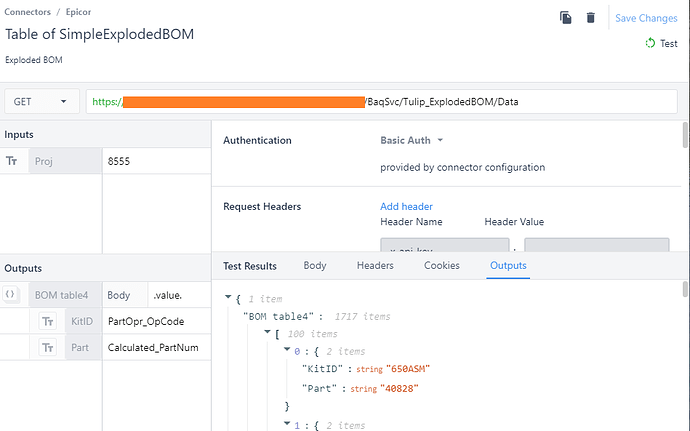The height and width of the screenshot is (431, 690).
Task: Click the Add header link
Action: tap(406, 206)
